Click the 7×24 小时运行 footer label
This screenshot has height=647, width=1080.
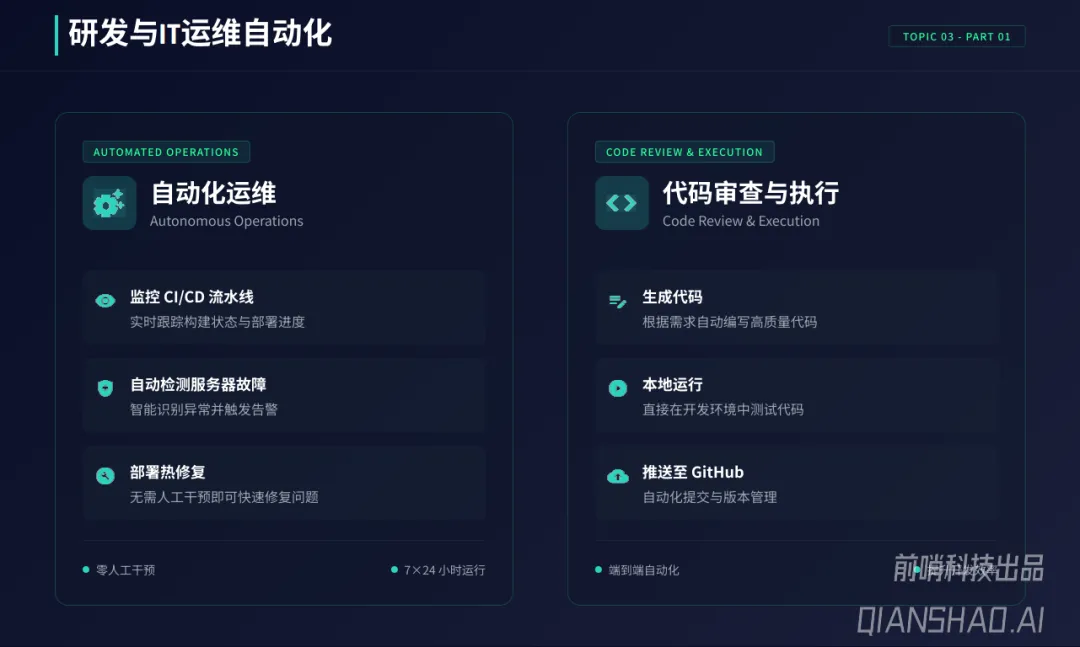point(444,570)
